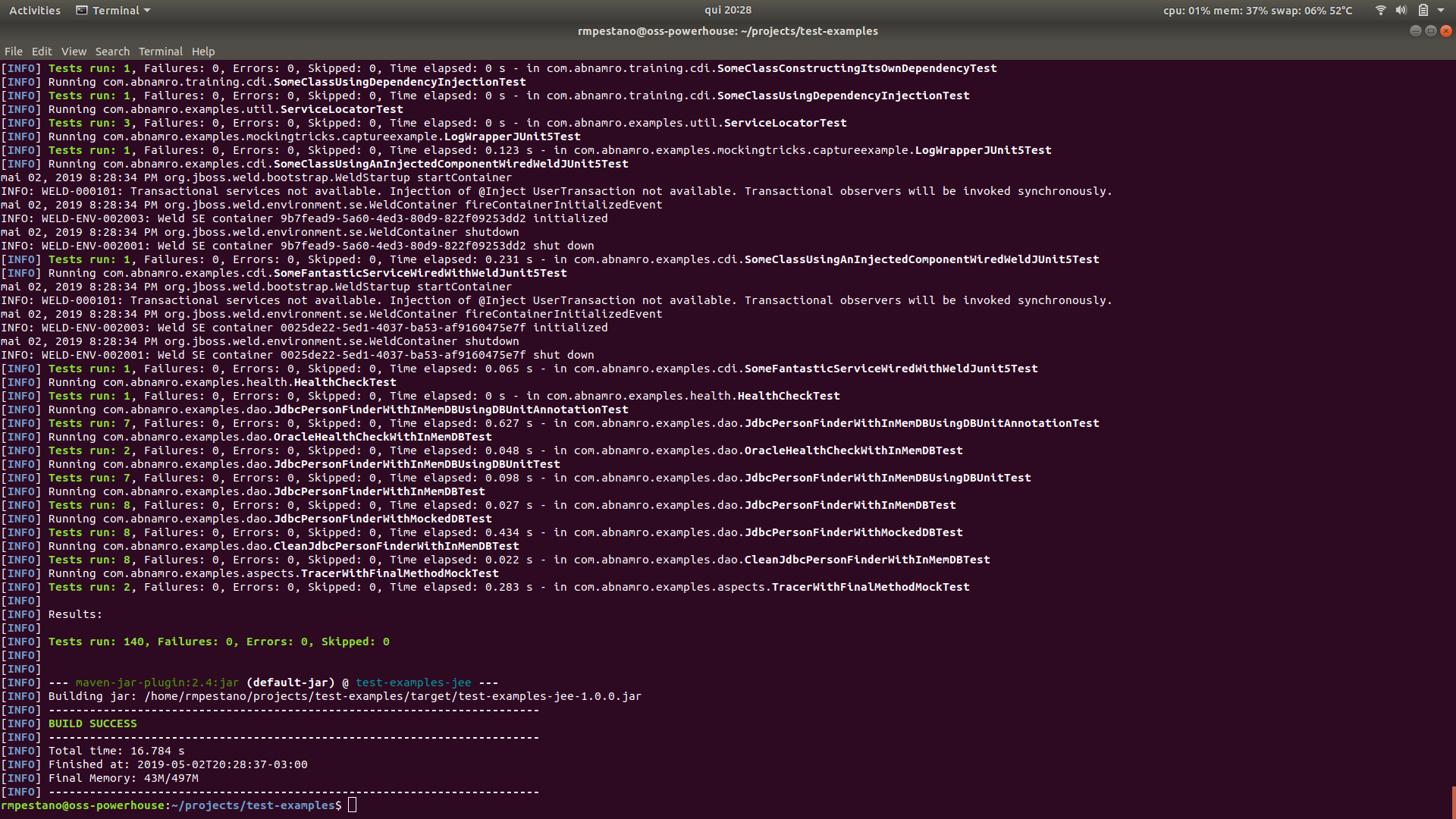The width and height of the screenshot is (1456, 819).
Task: Open the View menu
Action: tap(74, 51)
